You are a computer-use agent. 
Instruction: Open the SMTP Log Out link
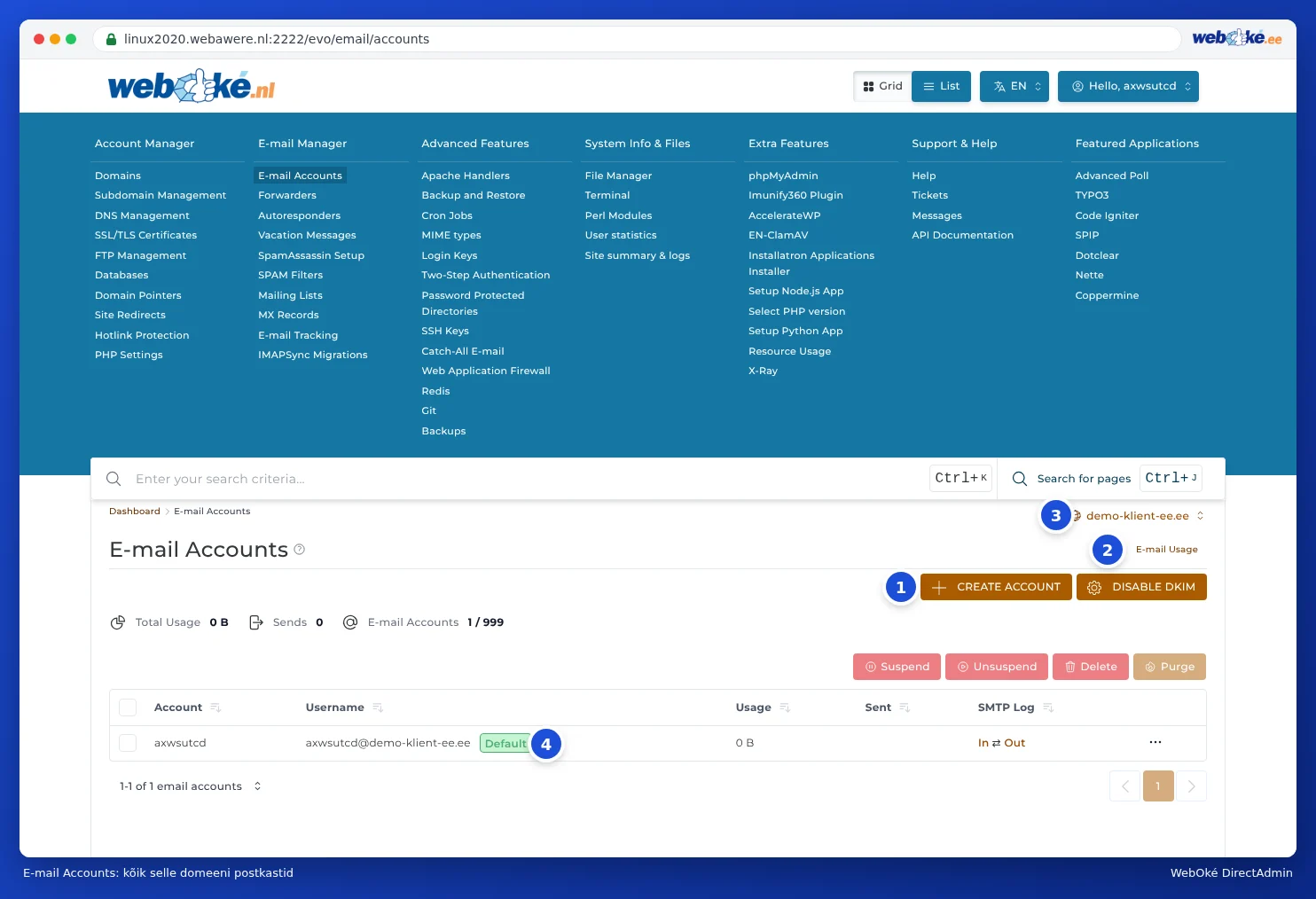[x=1014, y=743]
